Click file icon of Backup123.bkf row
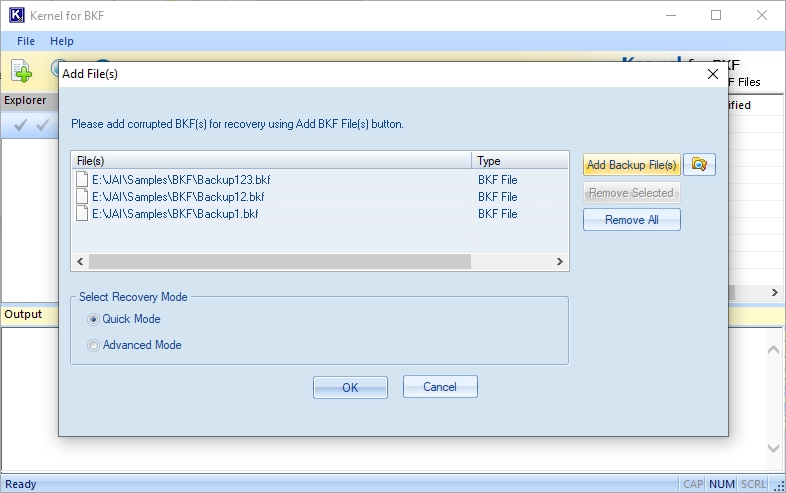Screen dimensions: 786x493 tap(82, 180)
